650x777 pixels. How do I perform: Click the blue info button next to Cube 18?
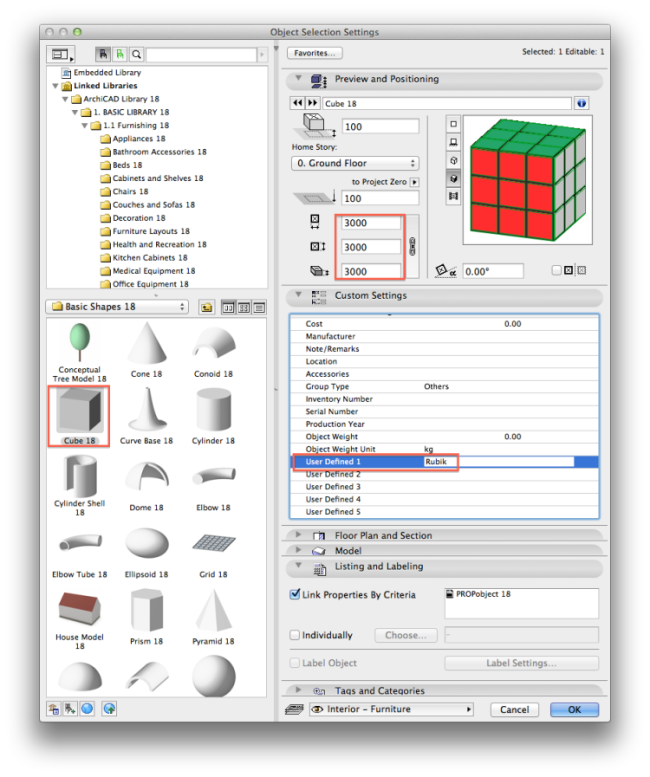[x=582, y=104]
